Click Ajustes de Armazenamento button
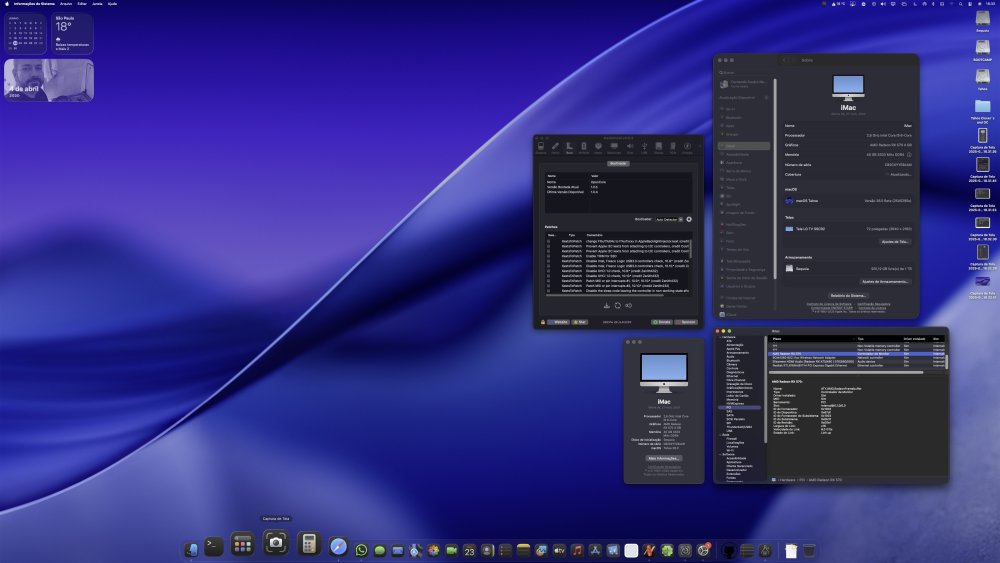The image size is (1000, 563). click(885, 281)
